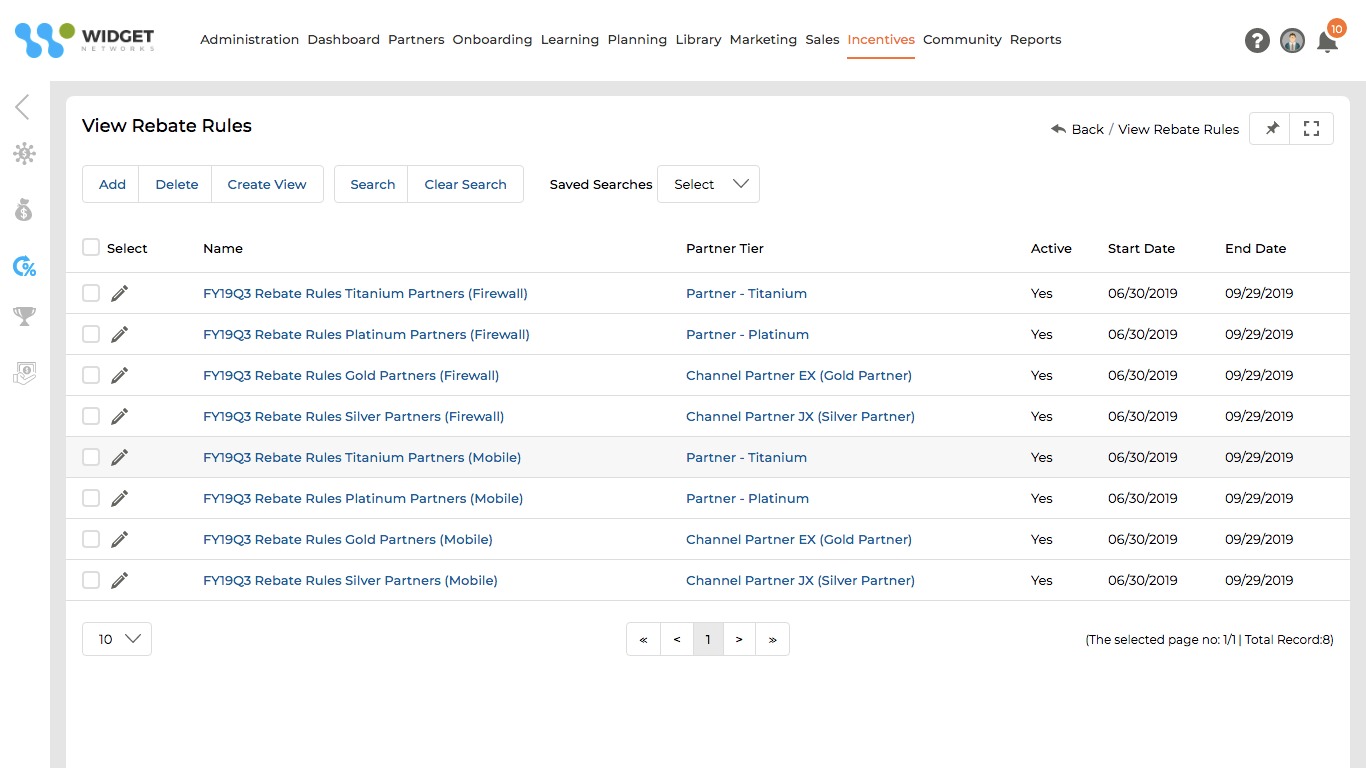Edit Silver Partners (Firewall) rule via pencil
The width and height of the screenshot is (1366, 768).
click(120, 416)
